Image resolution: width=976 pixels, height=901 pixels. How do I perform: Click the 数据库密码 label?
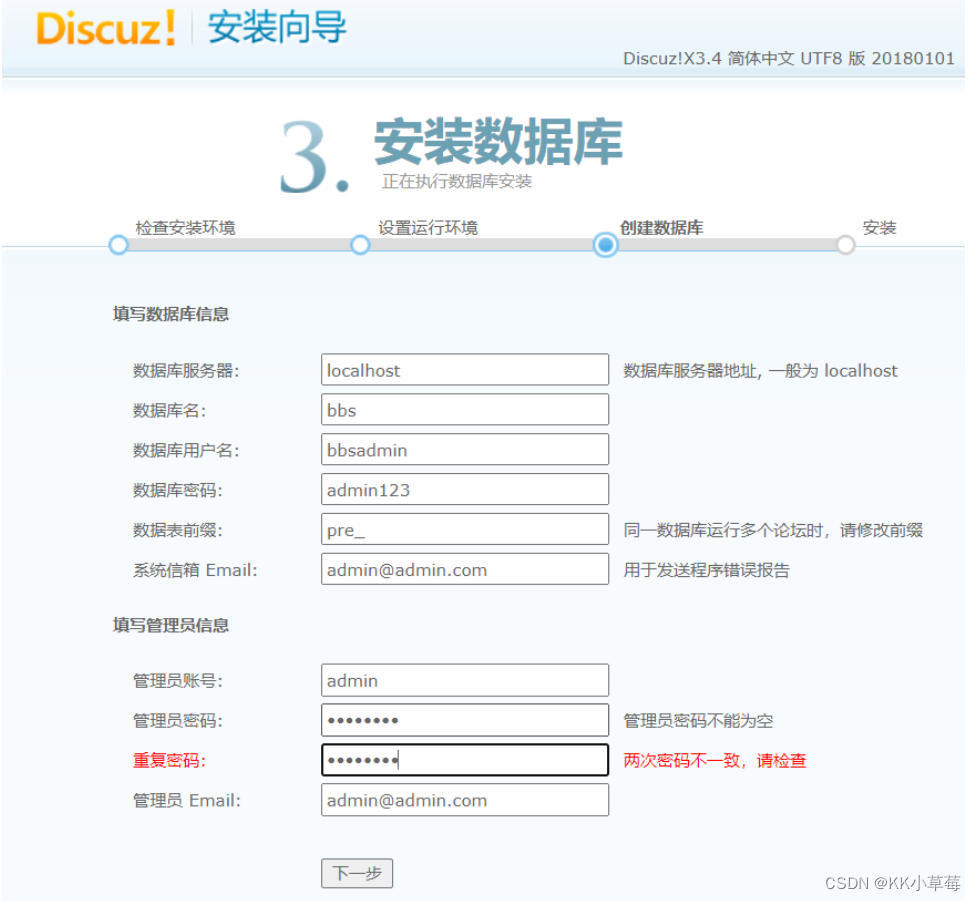click(177, 490)
